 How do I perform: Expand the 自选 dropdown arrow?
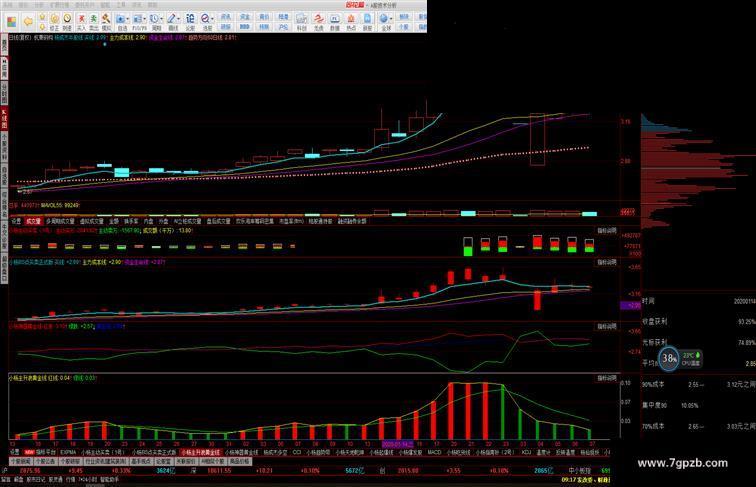(x=128, y=19)
